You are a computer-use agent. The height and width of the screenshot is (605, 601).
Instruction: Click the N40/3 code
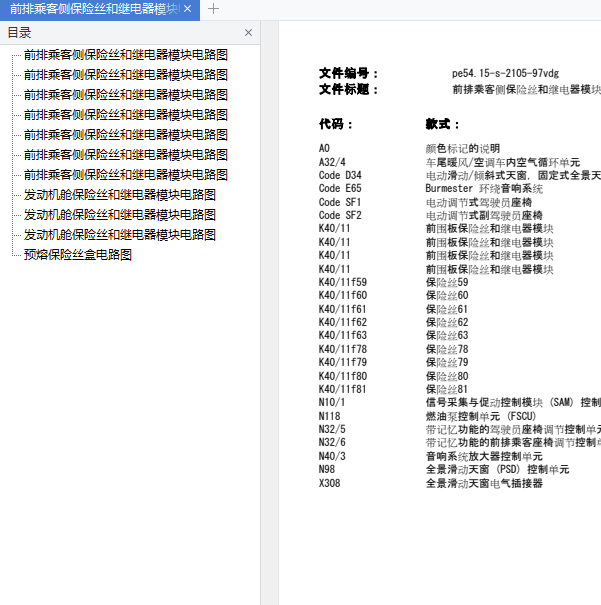[332, 456]
